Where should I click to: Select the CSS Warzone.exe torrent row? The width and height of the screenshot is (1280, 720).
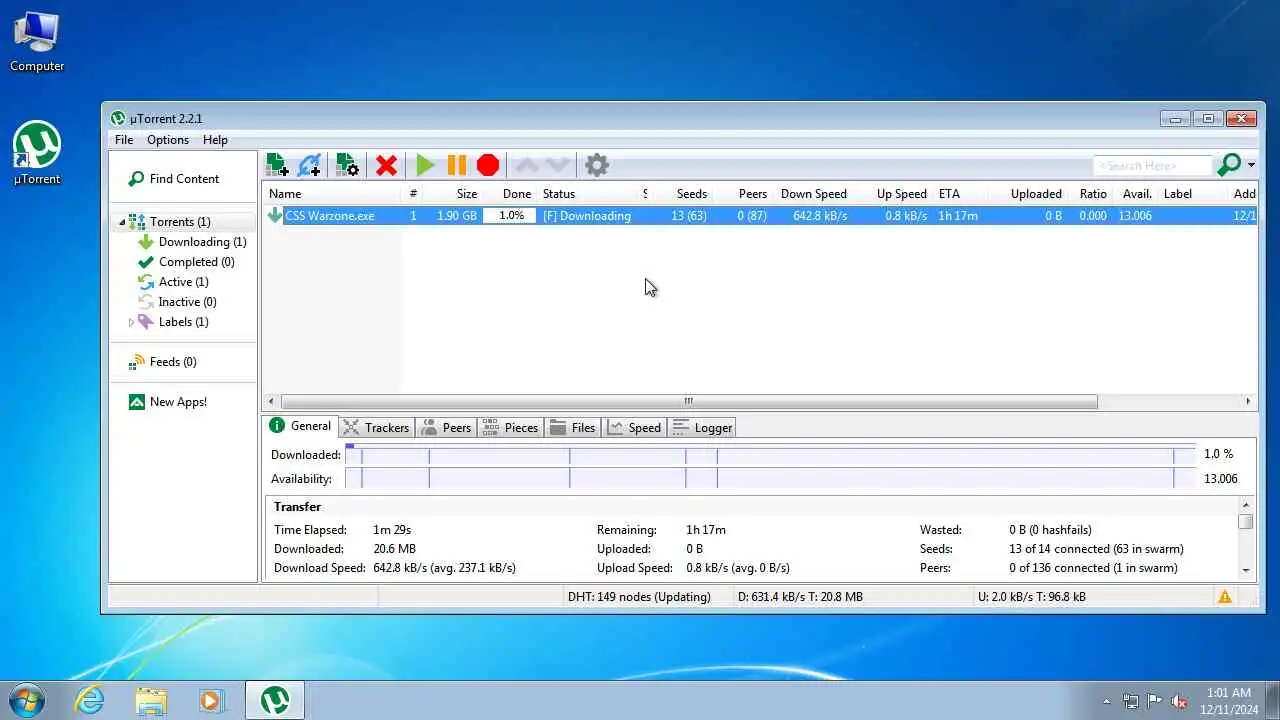[760, 216]
